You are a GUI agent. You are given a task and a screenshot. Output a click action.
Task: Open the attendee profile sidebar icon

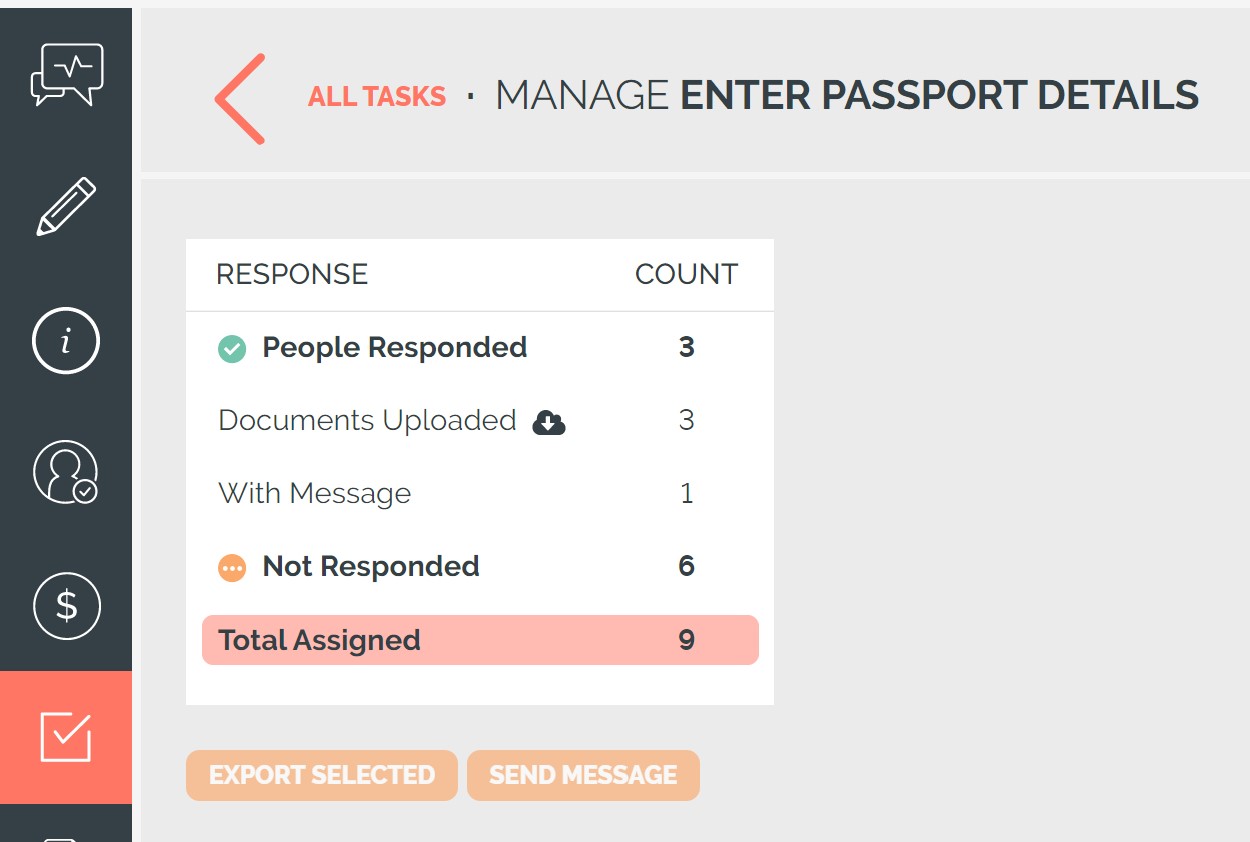(66, 472)
